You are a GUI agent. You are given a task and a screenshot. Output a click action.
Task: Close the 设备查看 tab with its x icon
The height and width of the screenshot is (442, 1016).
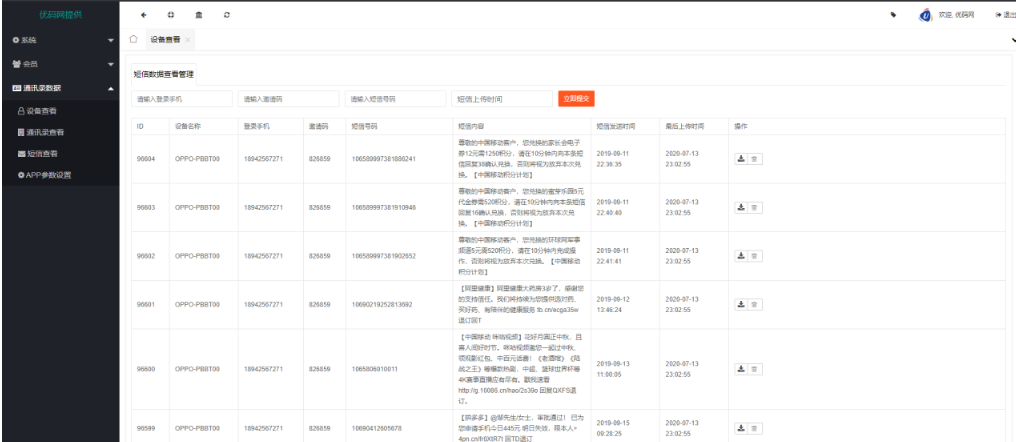188,40
